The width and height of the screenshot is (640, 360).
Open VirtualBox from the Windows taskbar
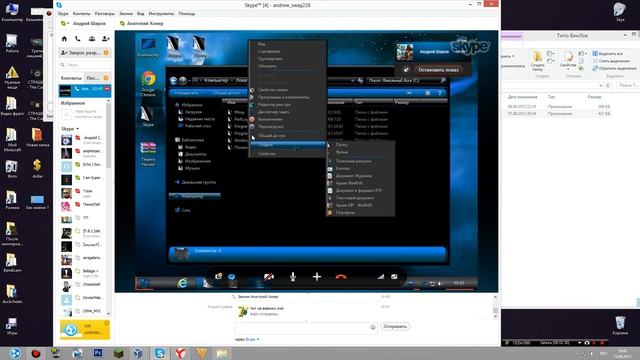click(x=138, y=353)
